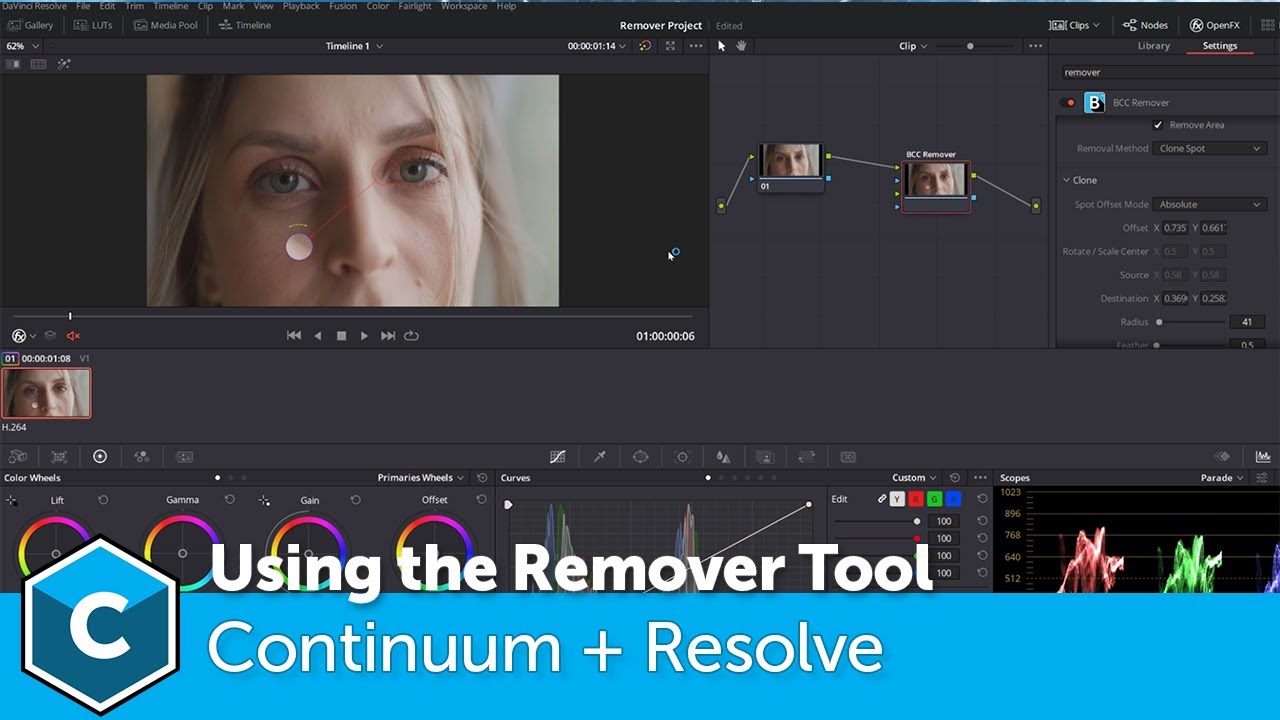This screenshot has height=720, width=1280.
Task: Open the viewer OpenFX overlay fx icon
Action: point(19,336)
